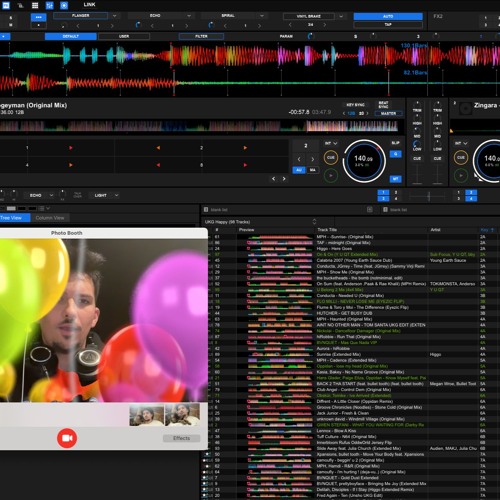Screen dimensions: 500x500
Task: Go to next pad page arrow
Action: click(284, 179)
